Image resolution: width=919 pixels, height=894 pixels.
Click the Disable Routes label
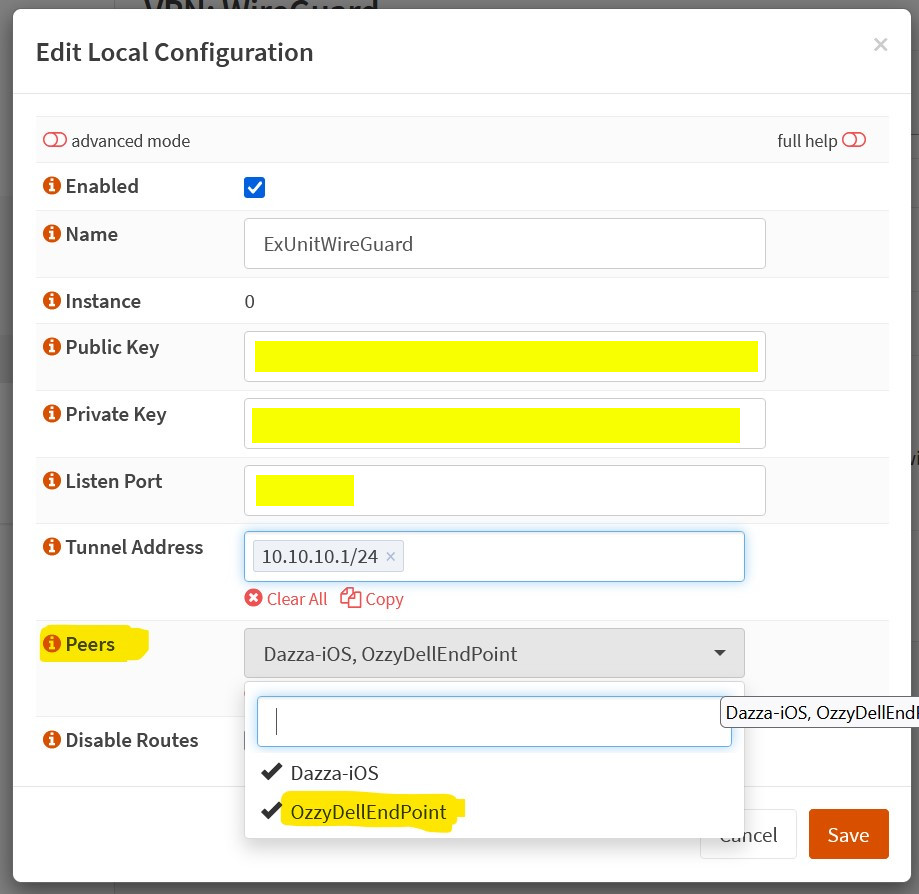(132, 740)
